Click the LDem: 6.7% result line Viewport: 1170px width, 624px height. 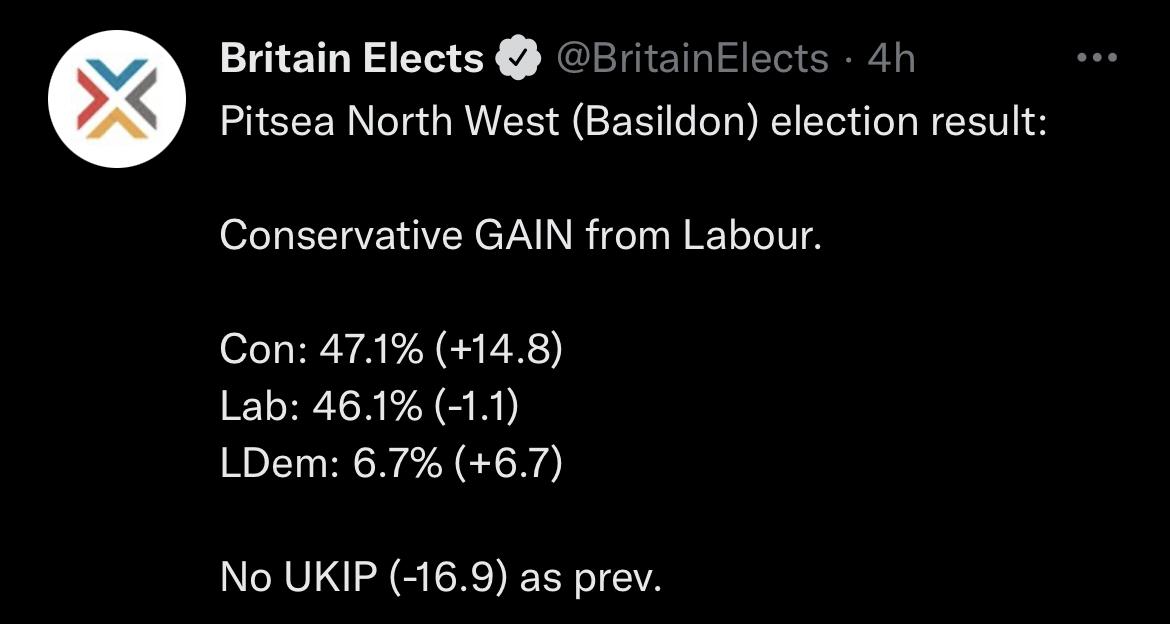[390, 466]
